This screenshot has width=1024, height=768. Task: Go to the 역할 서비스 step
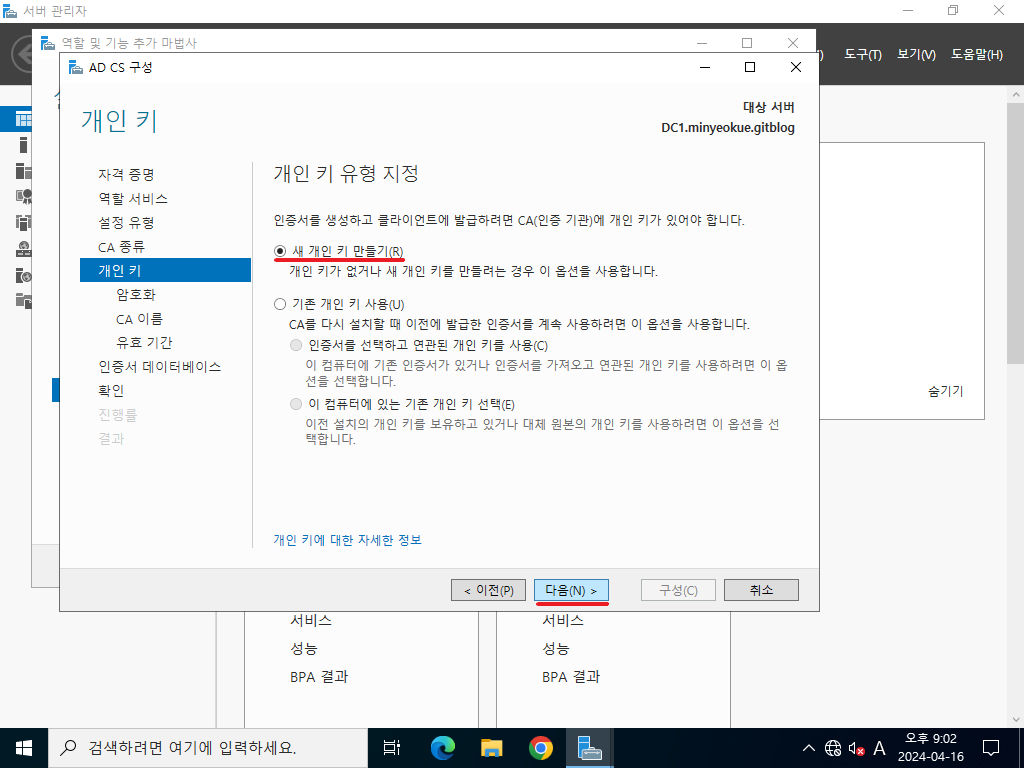coord(133,199)
